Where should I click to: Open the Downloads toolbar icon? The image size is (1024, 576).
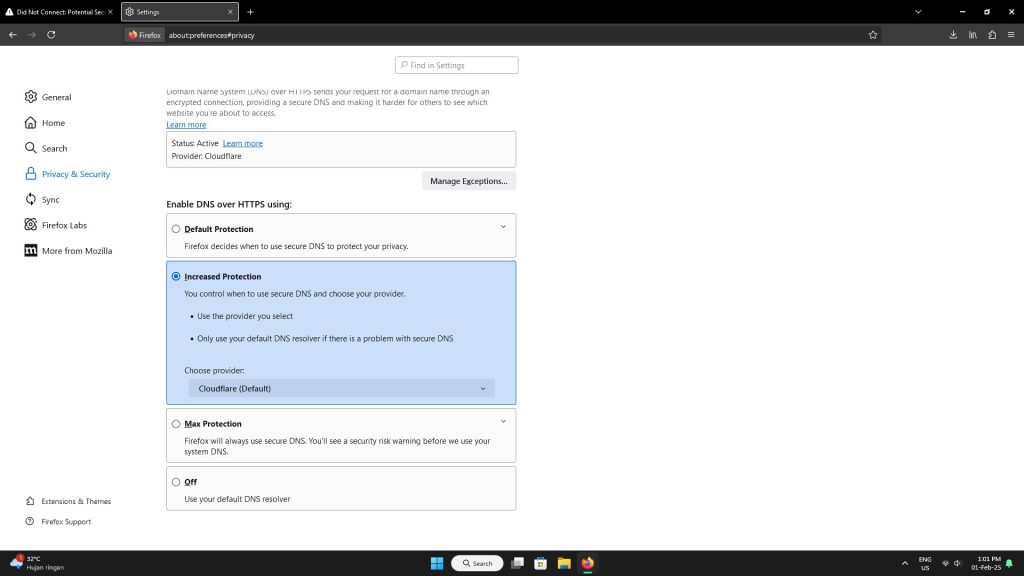[953, 34]
